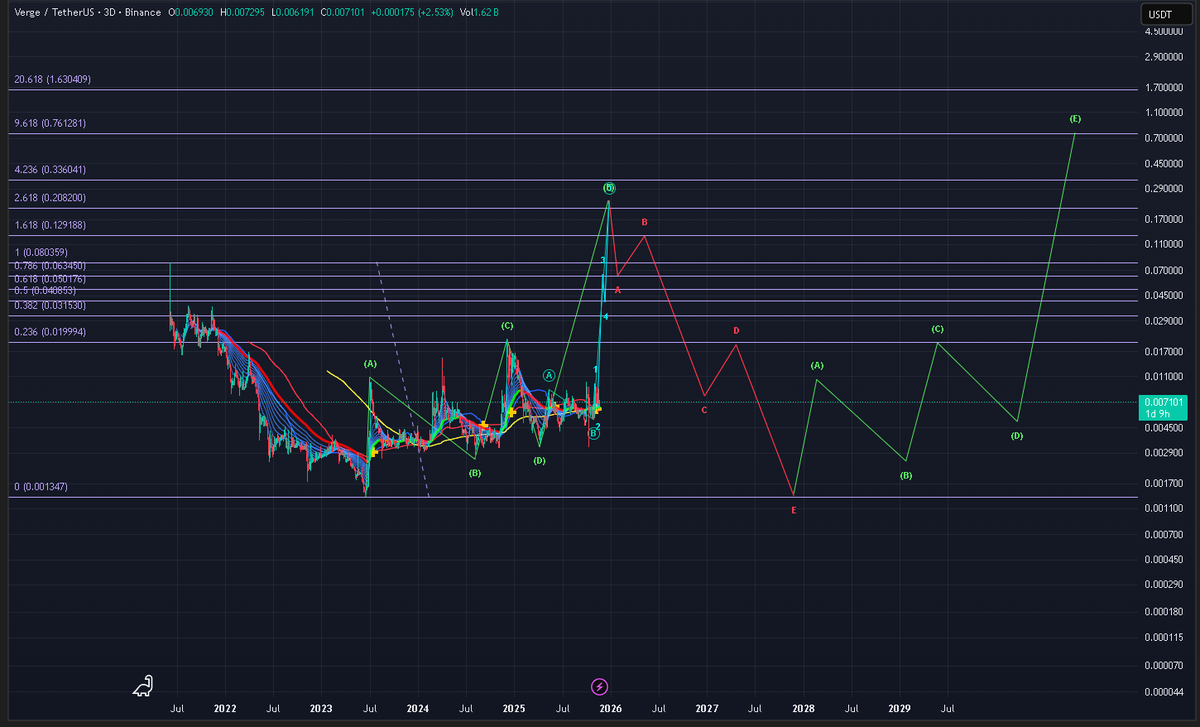This screenshot has width=1200, height=727.
Task: Click the cyan wave number 4
Action: pos(606,317)
